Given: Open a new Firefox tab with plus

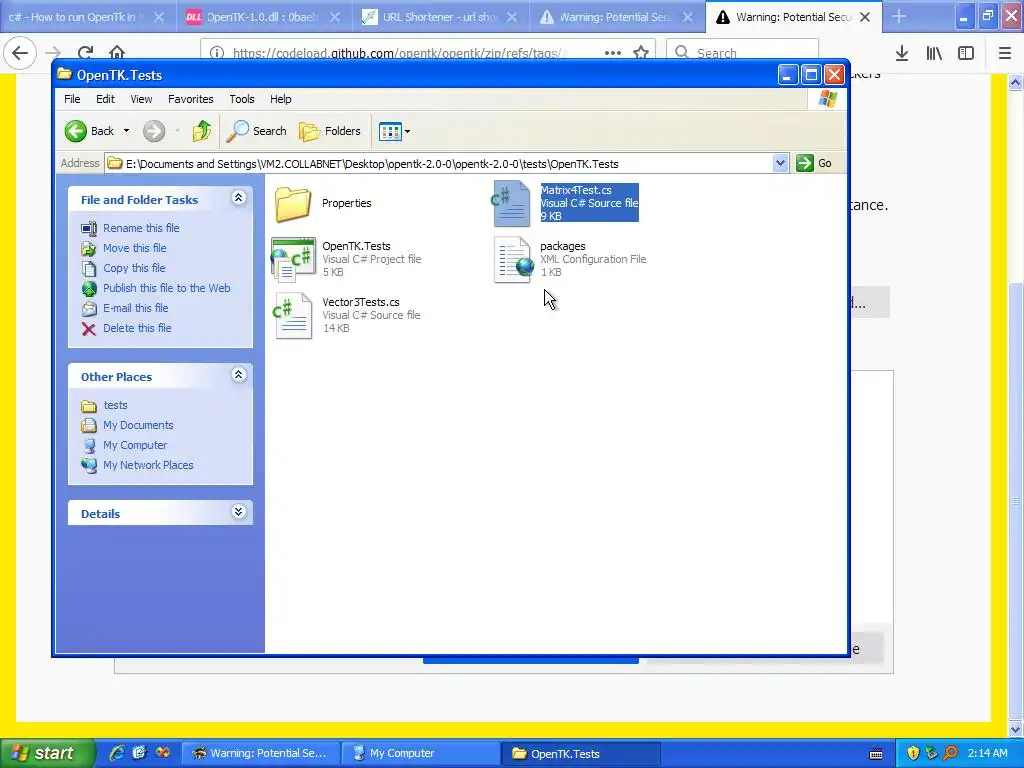Looking at the screenshot, I should point(899,17).
